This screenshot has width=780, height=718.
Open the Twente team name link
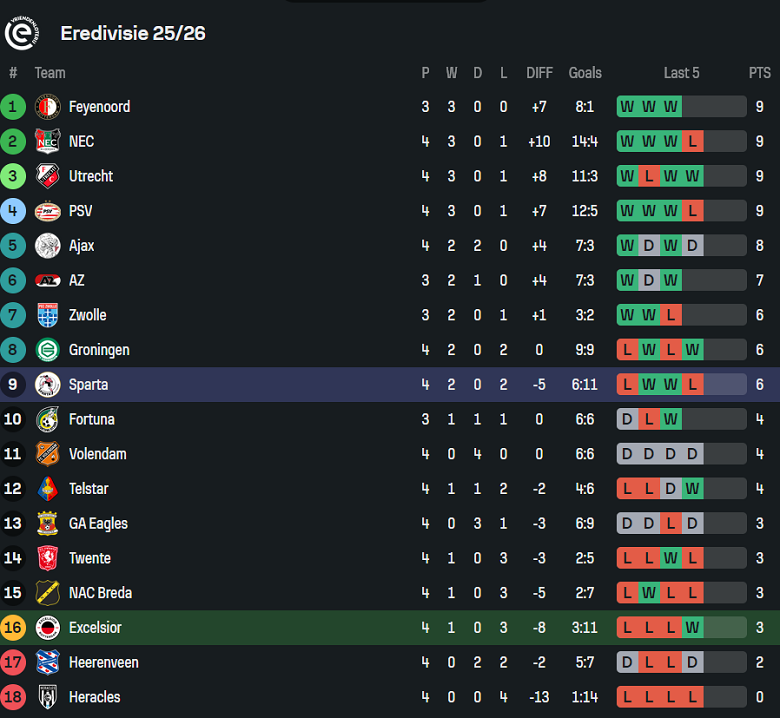point(90,558)
